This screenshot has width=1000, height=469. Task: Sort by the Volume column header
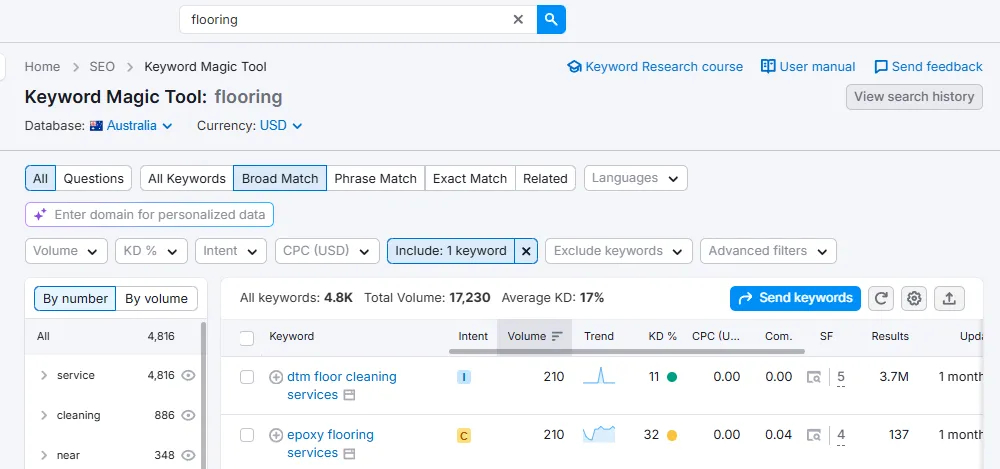(534, 336)
